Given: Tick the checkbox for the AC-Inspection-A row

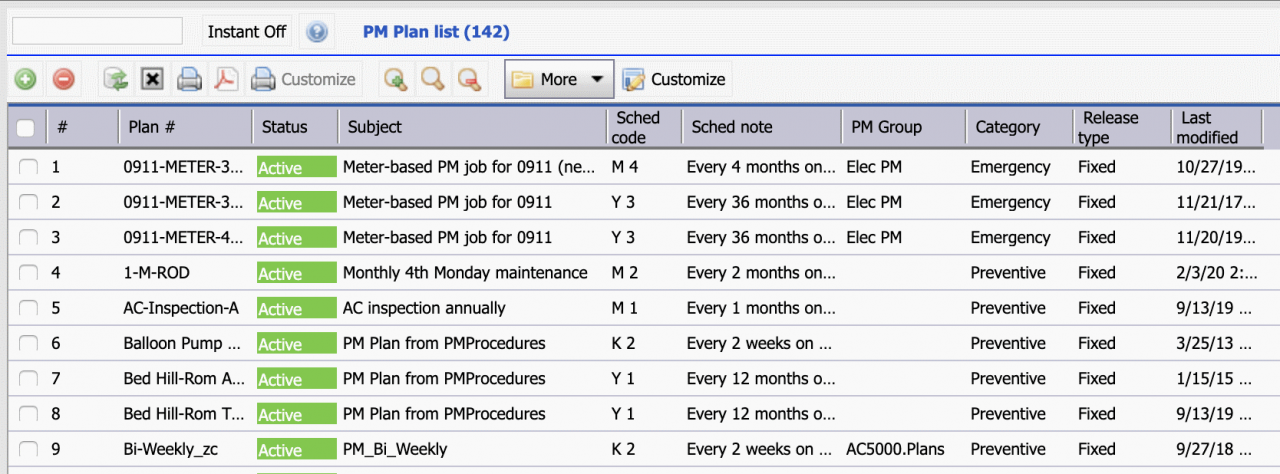Looking at the screenshot, I should coord(28,308).
